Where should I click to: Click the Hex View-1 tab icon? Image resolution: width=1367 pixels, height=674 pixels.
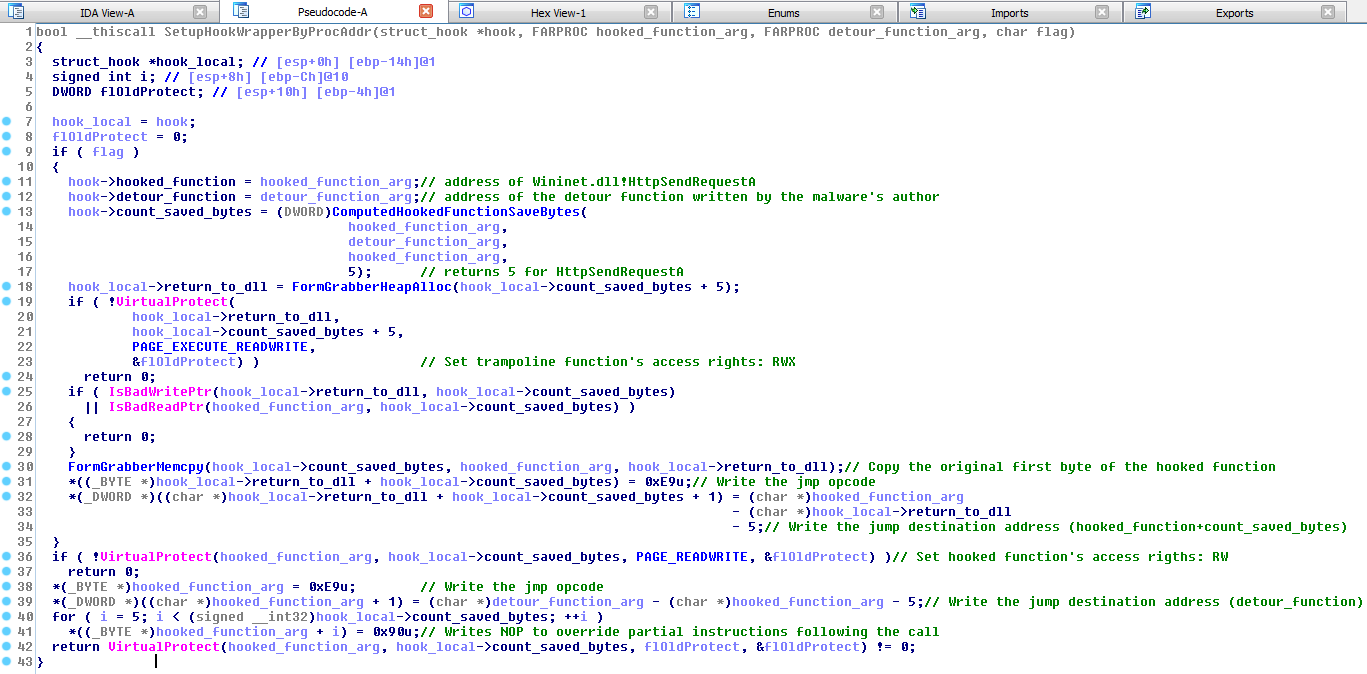click(466, 12)
